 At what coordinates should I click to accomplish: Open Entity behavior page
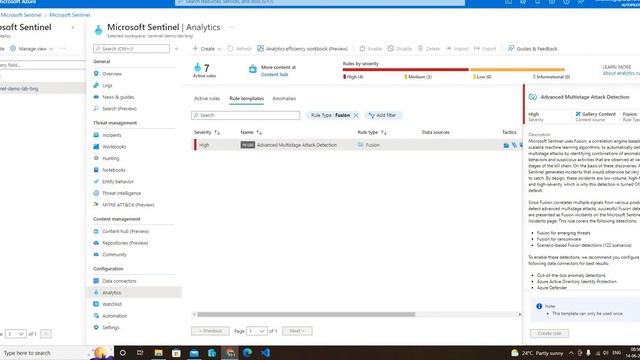117,182
